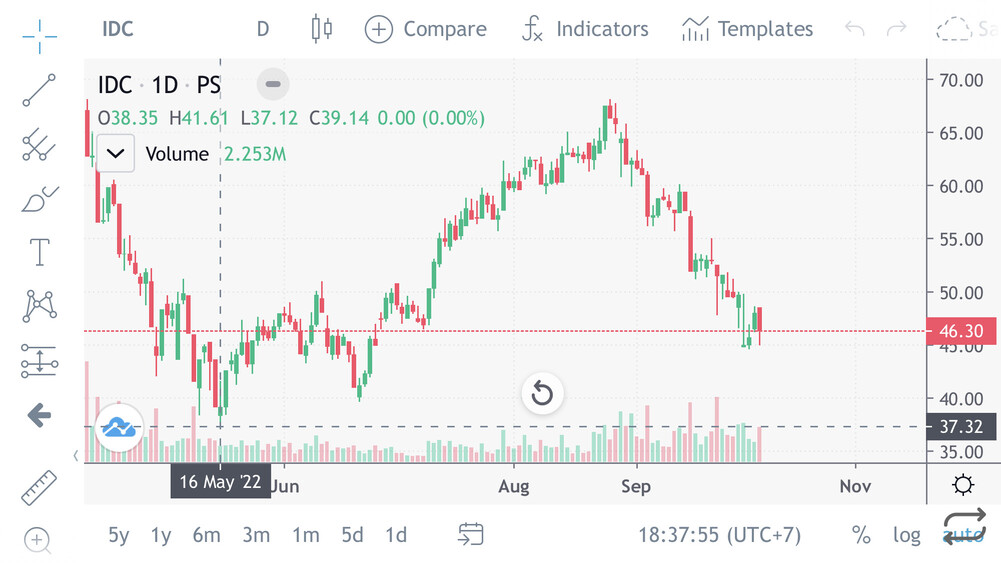Toggle the auto scale setting

click(x=964, y=535)
